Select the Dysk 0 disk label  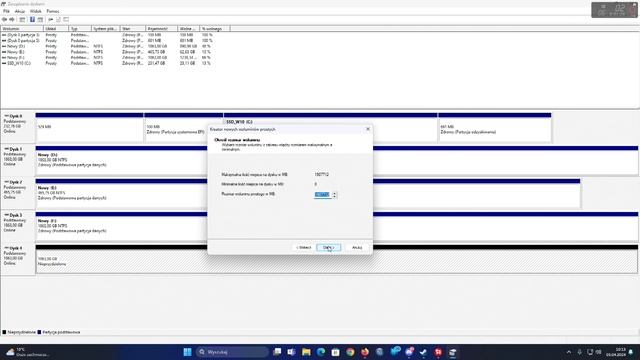[x=18, y=127]
